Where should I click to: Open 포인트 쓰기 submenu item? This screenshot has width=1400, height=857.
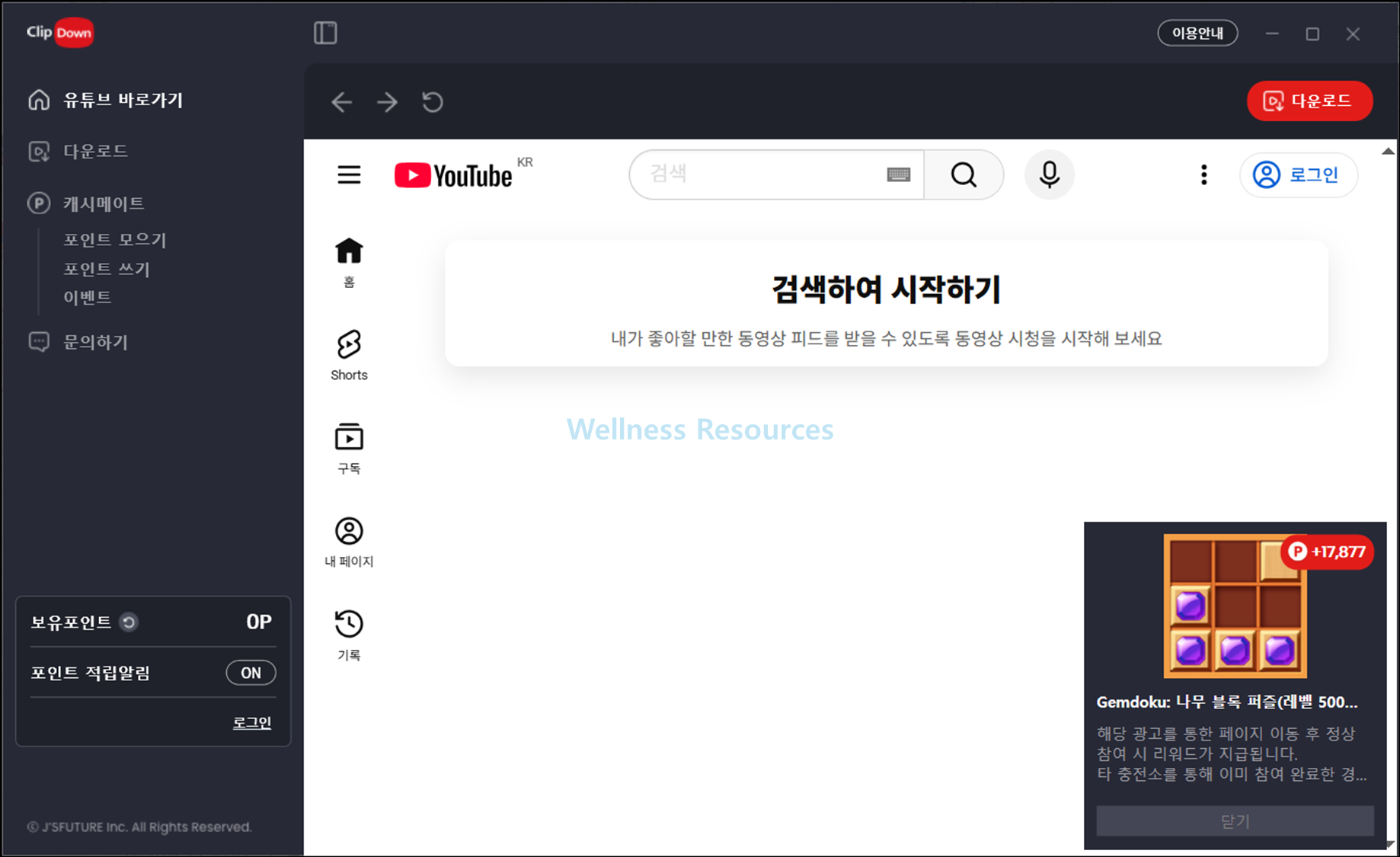(107, 268)
